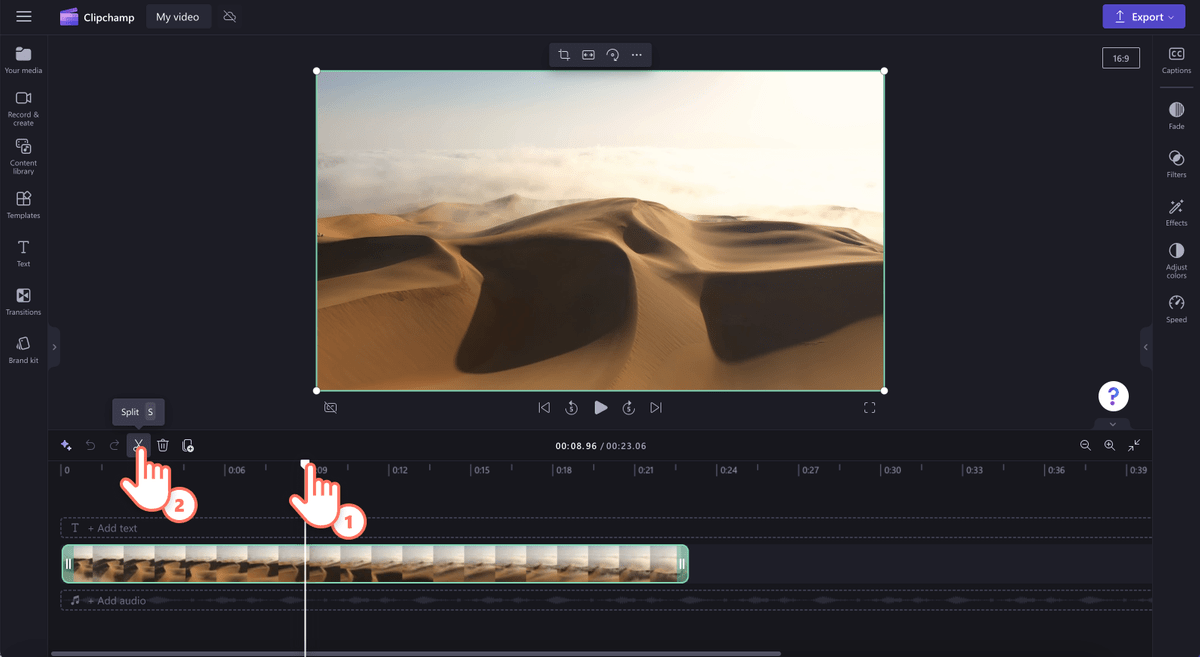The width and height of the screenshot is (1200, 657).
Task: Undo the last edit
Action: [90, 445]
